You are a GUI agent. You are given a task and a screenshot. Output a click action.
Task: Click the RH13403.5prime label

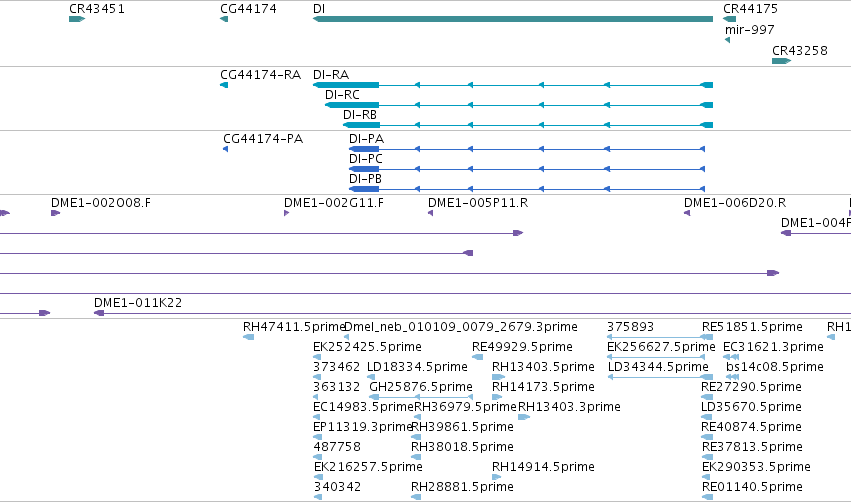coord(543,367)
